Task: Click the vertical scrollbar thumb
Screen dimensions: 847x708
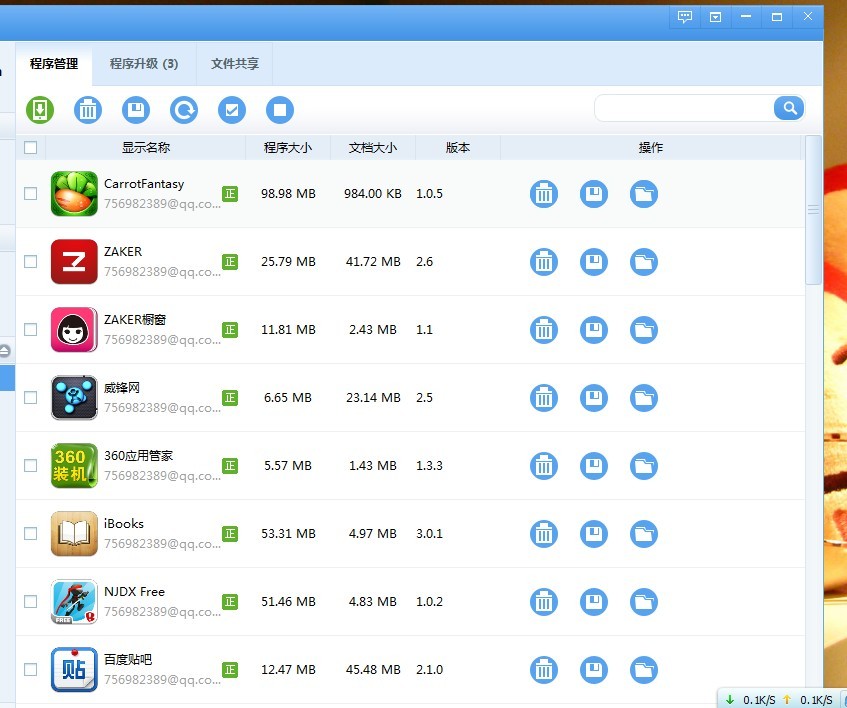Action: (813, 210)
